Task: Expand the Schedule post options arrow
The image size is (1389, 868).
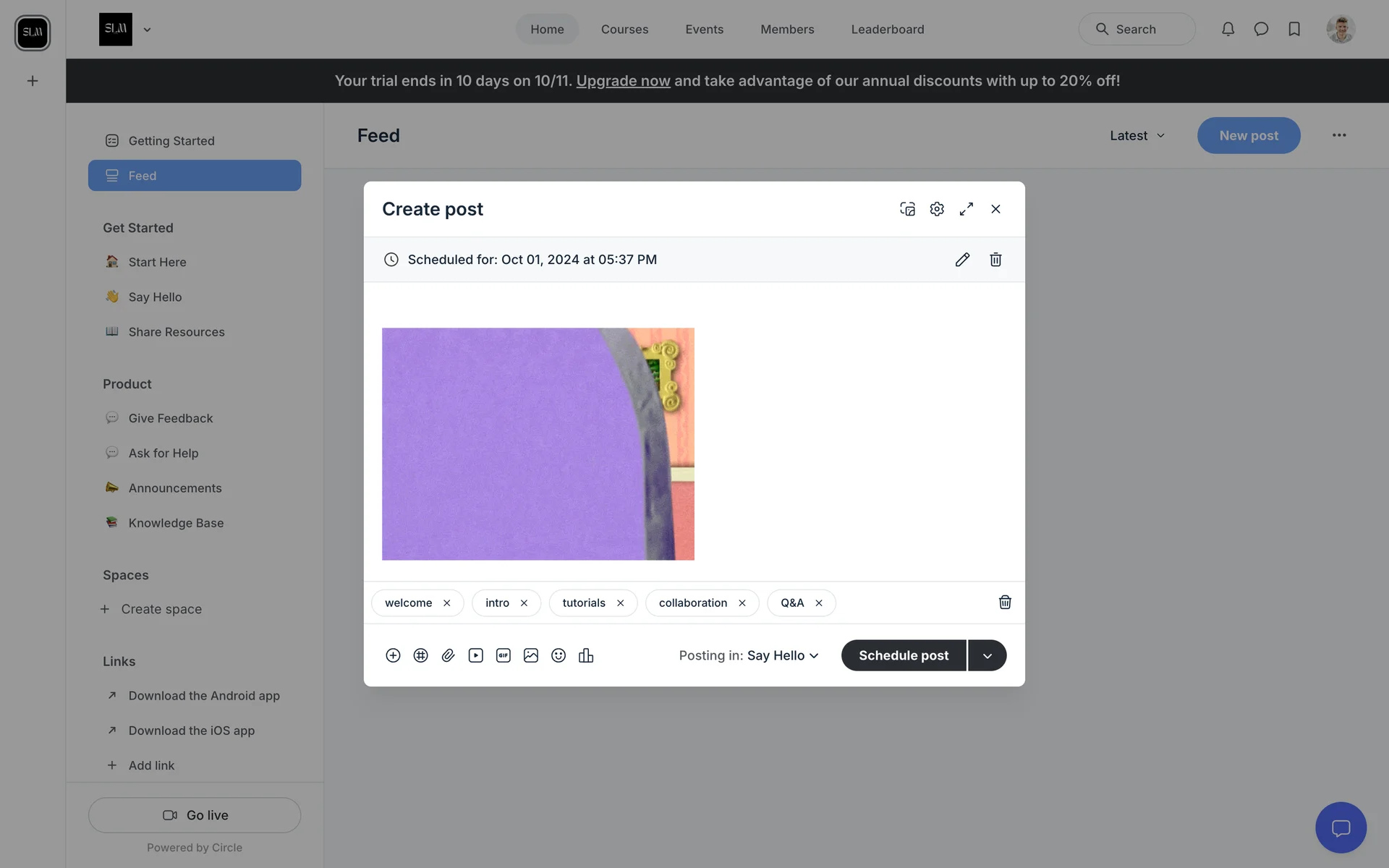Action: pos(987,655)
